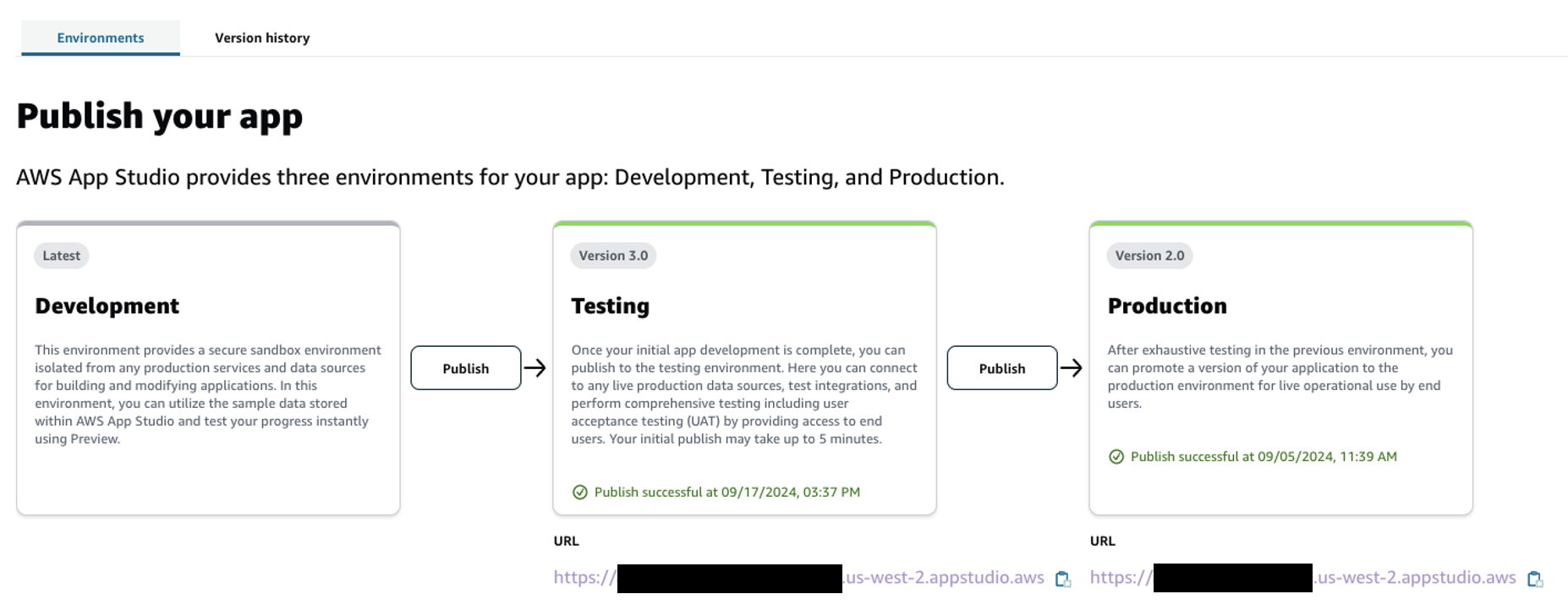Click the Testing environment description text

[744, 394]
